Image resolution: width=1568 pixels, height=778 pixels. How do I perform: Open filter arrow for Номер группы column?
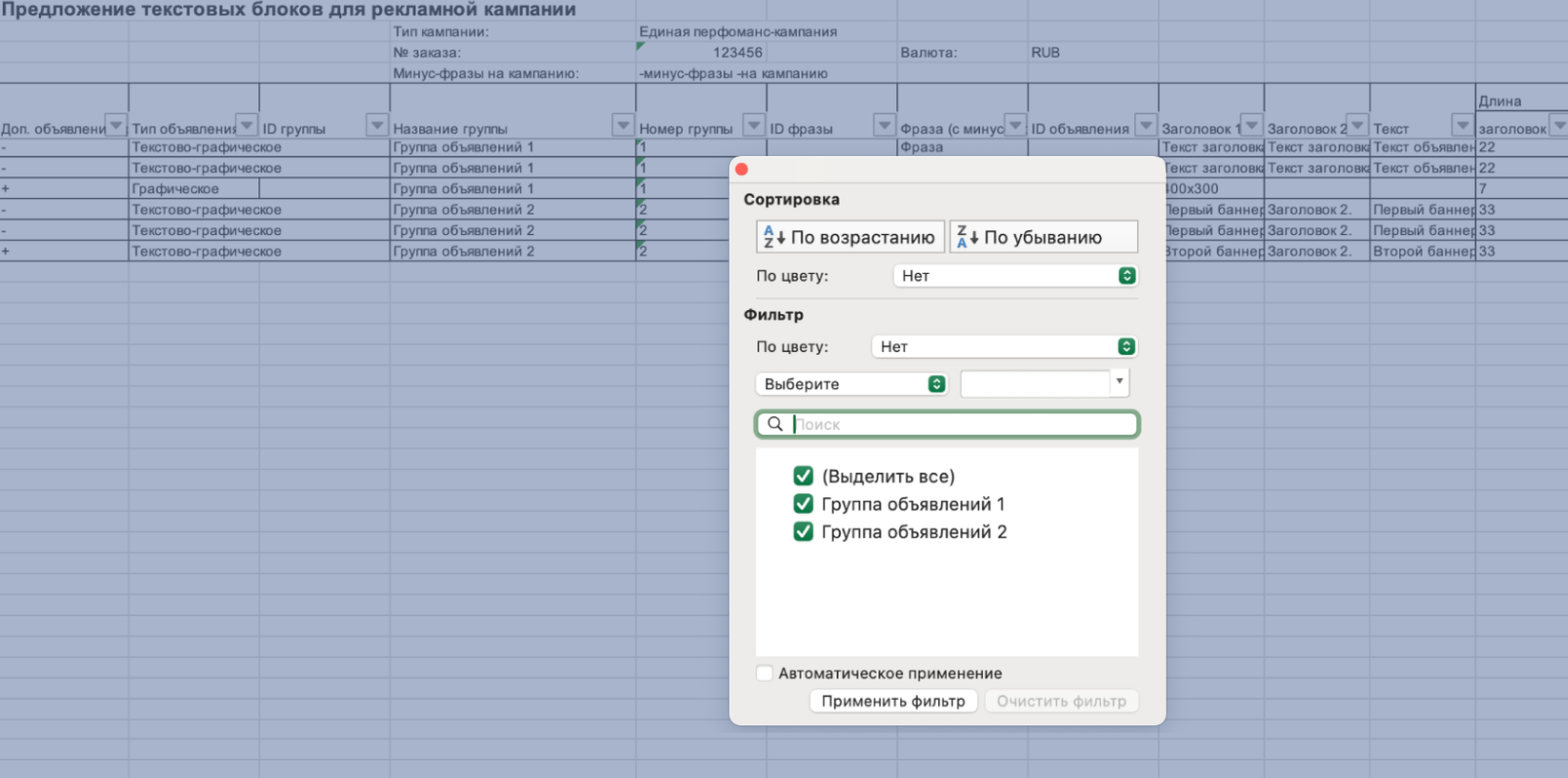[754, 125]
